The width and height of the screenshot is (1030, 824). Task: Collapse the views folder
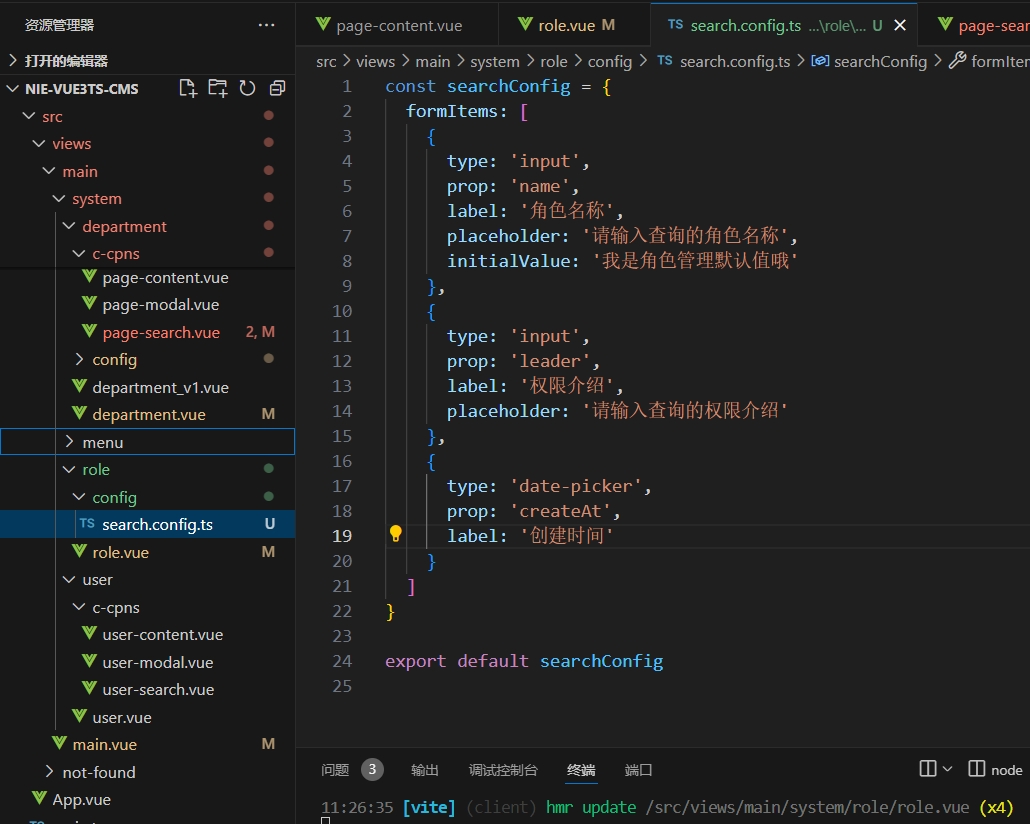[148, 143]
